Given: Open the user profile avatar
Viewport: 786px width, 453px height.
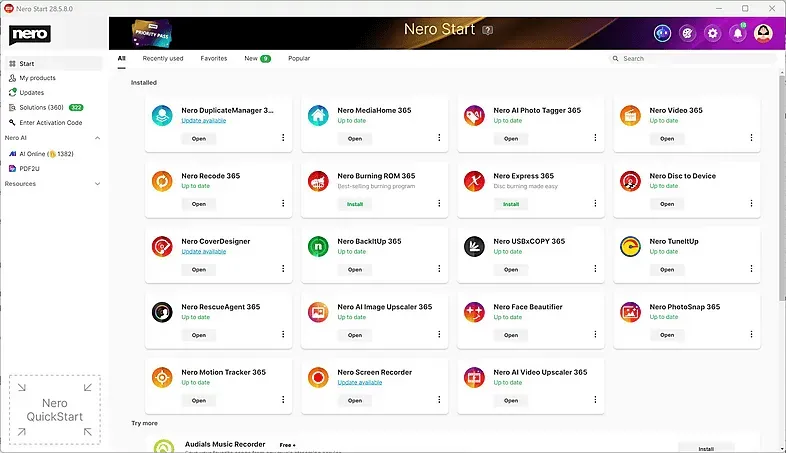Looking at the screenshot, I should click(x=763, y=34).
